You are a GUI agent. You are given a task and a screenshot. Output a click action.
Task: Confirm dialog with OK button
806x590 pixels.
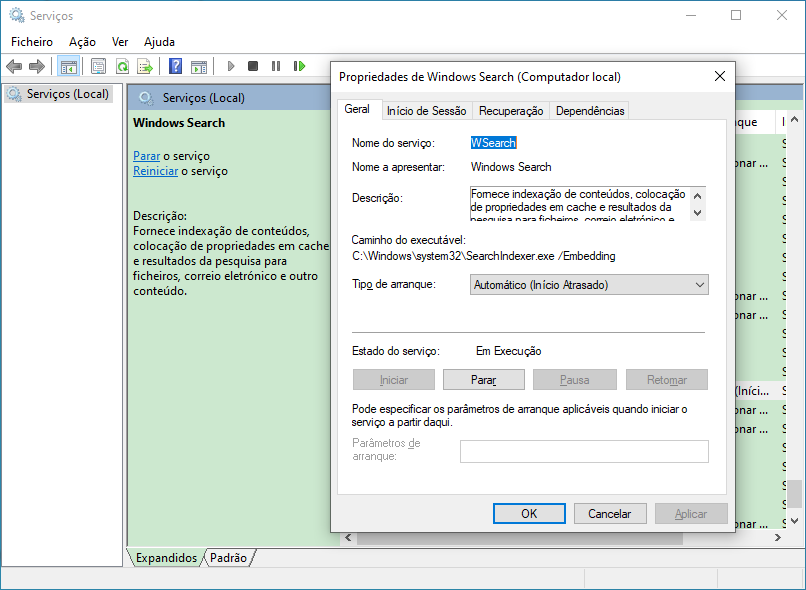pos(529,513)
